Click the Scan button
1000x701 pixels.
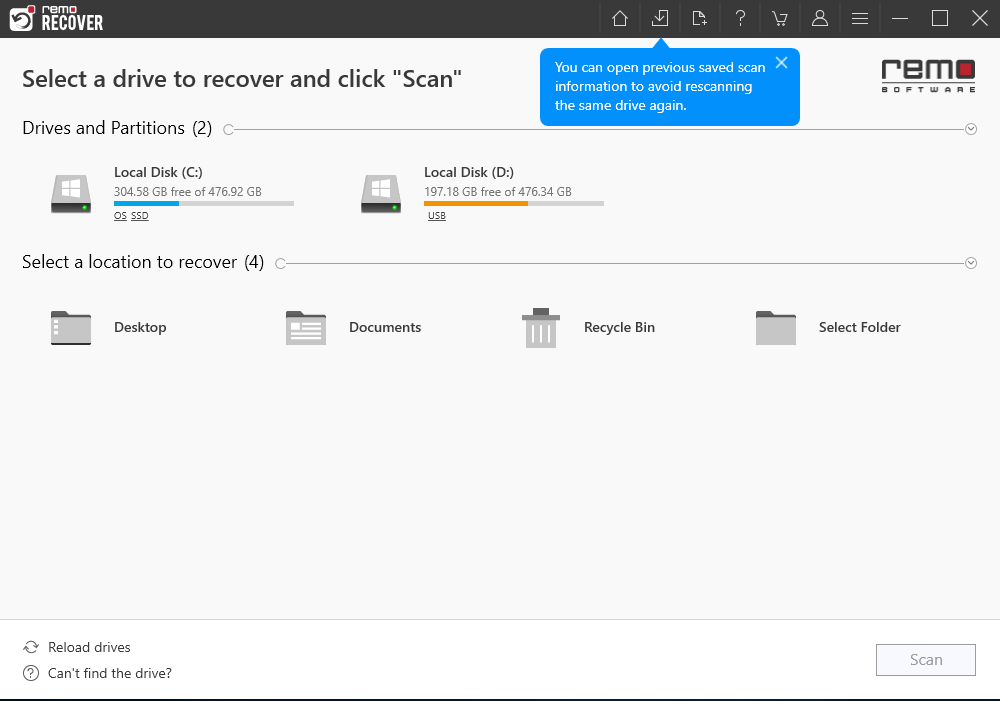[x=925, y=660]
